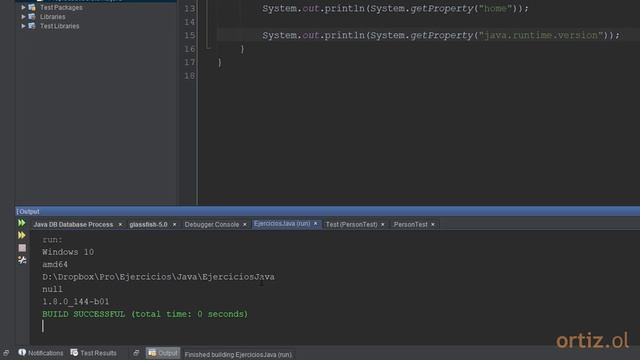Switch to Java DB Database Process tab
The height and width of the screenshot is (360, 640).
(73, 224)
